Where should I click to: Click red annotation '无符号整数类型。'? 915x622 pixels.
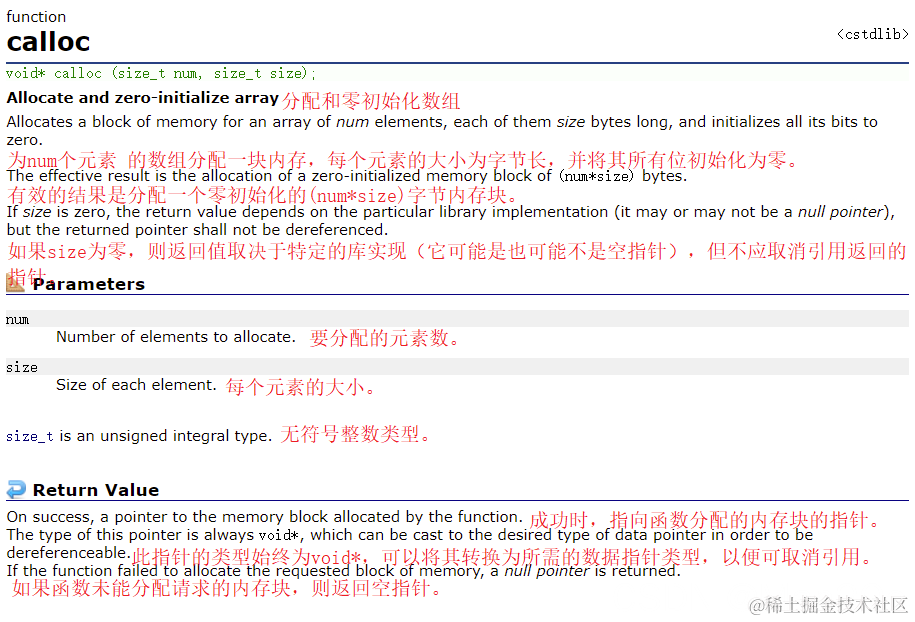click(355, 434)
